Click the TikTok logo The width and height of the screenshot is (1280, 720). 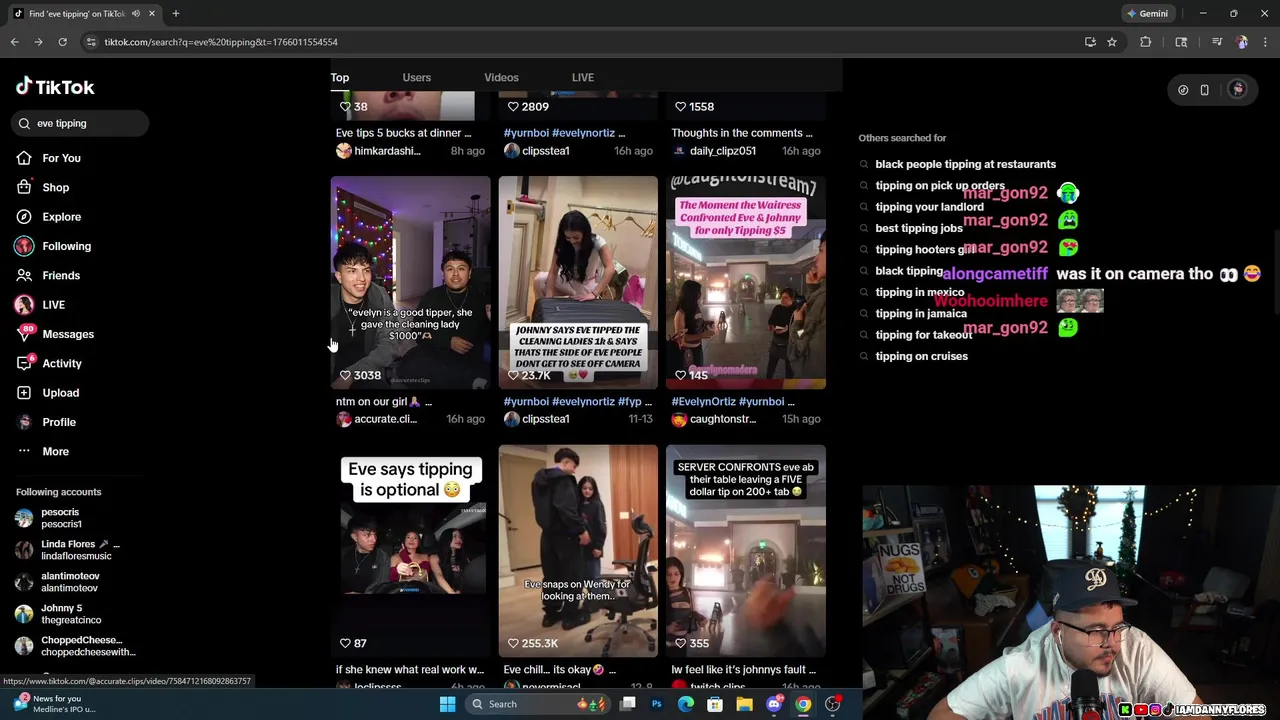55,87
